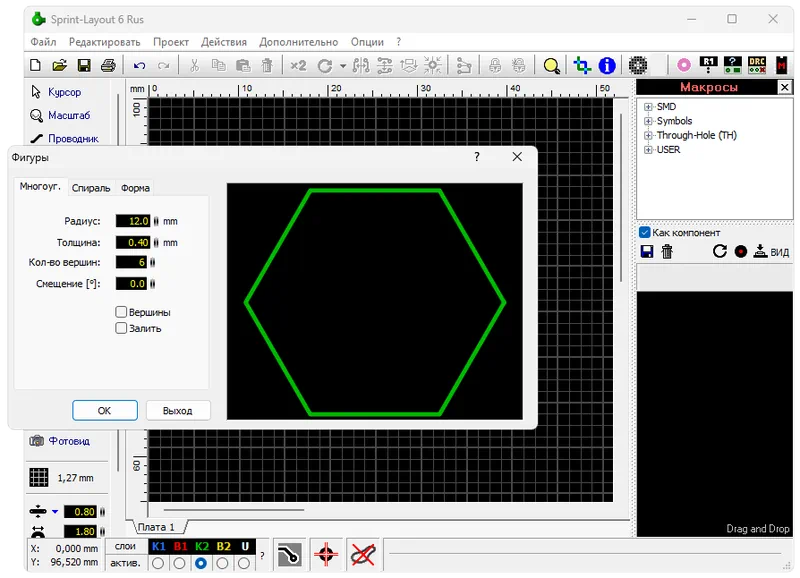This screenshot has width=800, height=578.
Task: Click the grid size icon 1,27 mm
Action: coord(39,478)
